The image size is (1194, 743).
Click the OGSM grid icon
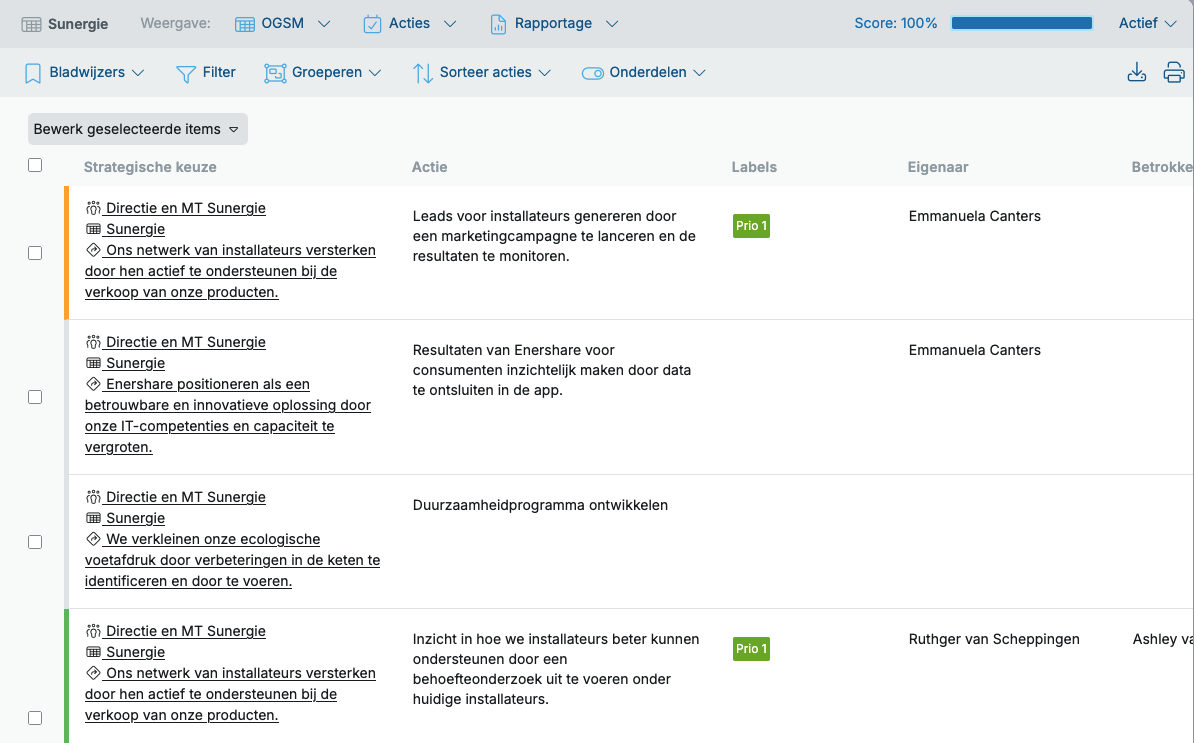tap(244, 24)
